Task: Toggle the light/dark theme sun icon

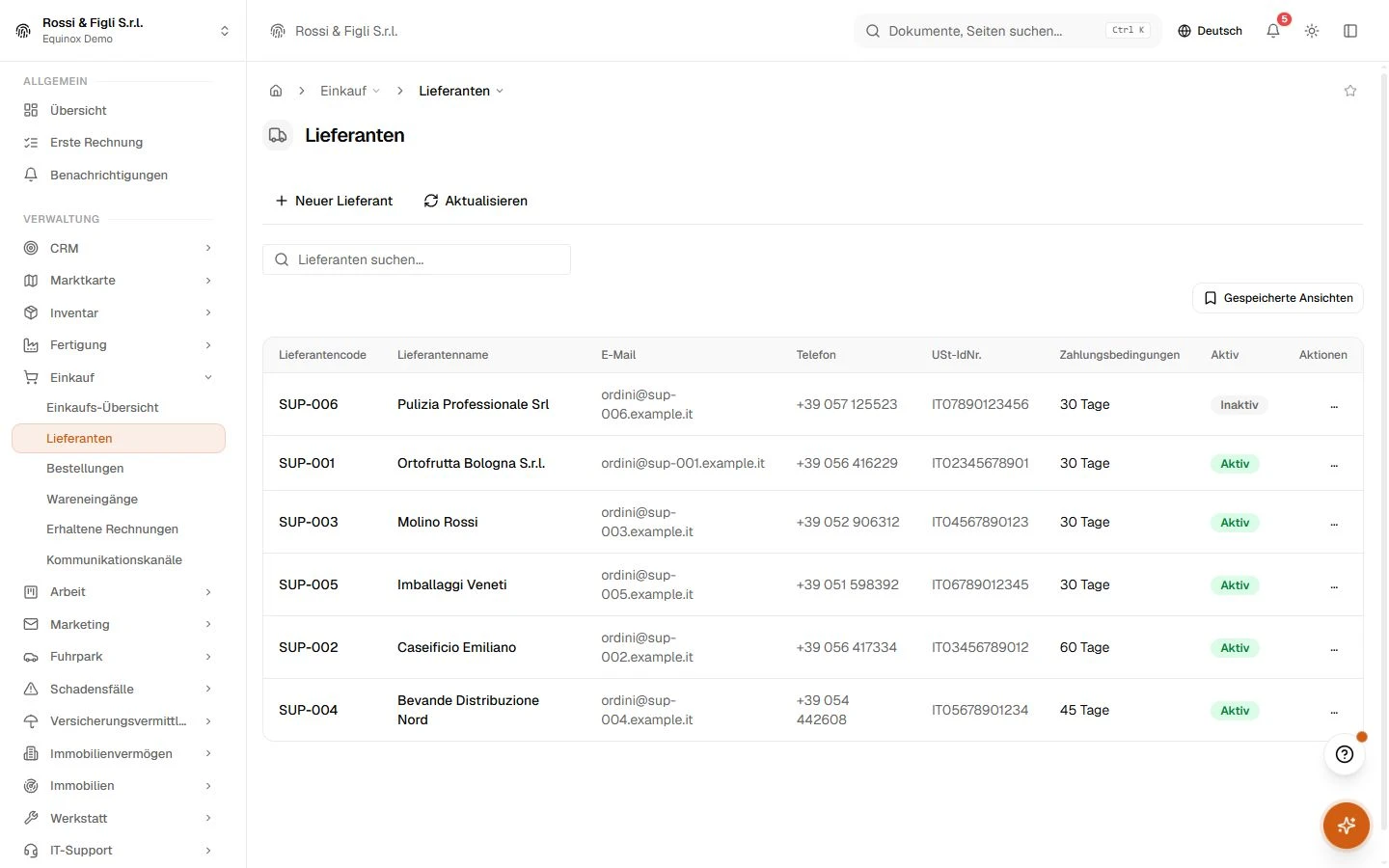Action: click(1312, 31)
